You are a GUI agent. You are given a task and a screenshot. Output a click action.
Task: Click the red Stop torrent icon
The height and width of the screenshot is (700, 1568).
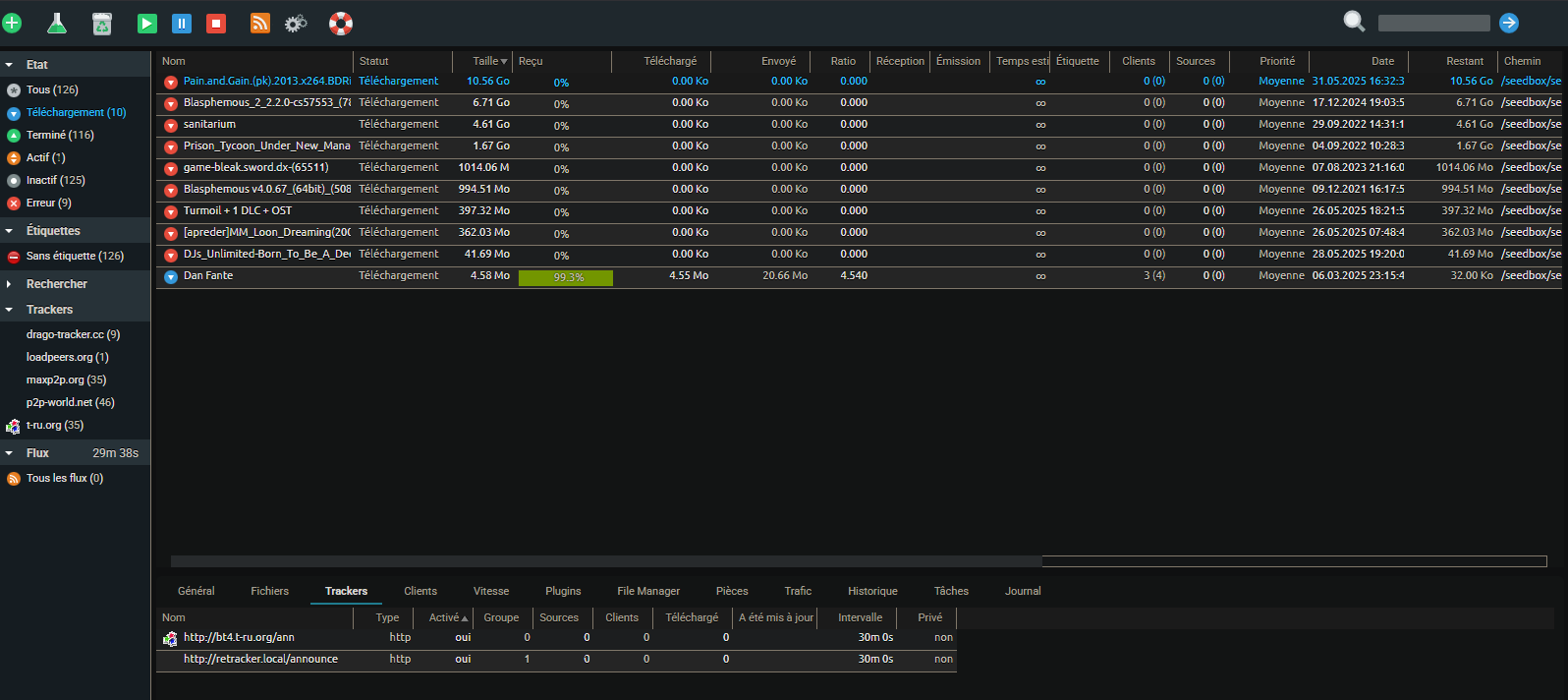(216, 23)
